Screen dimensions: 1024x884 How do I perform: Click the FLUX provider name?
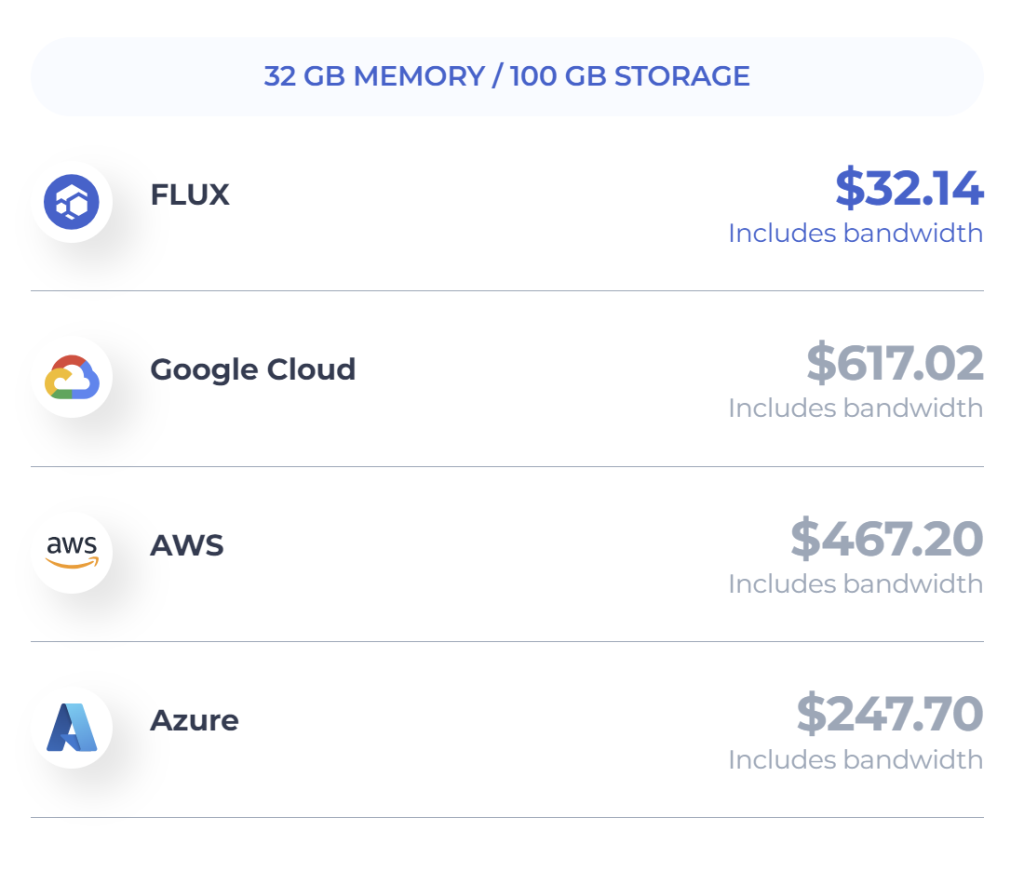pyautogui.click(x=190, y=195)
